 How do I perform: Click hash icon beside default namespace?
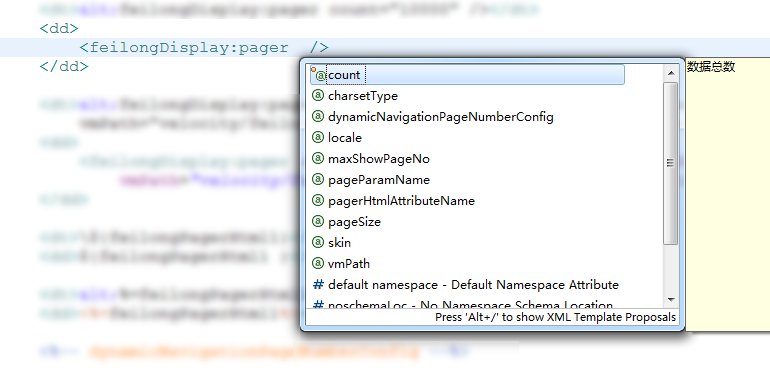(319, 285)
